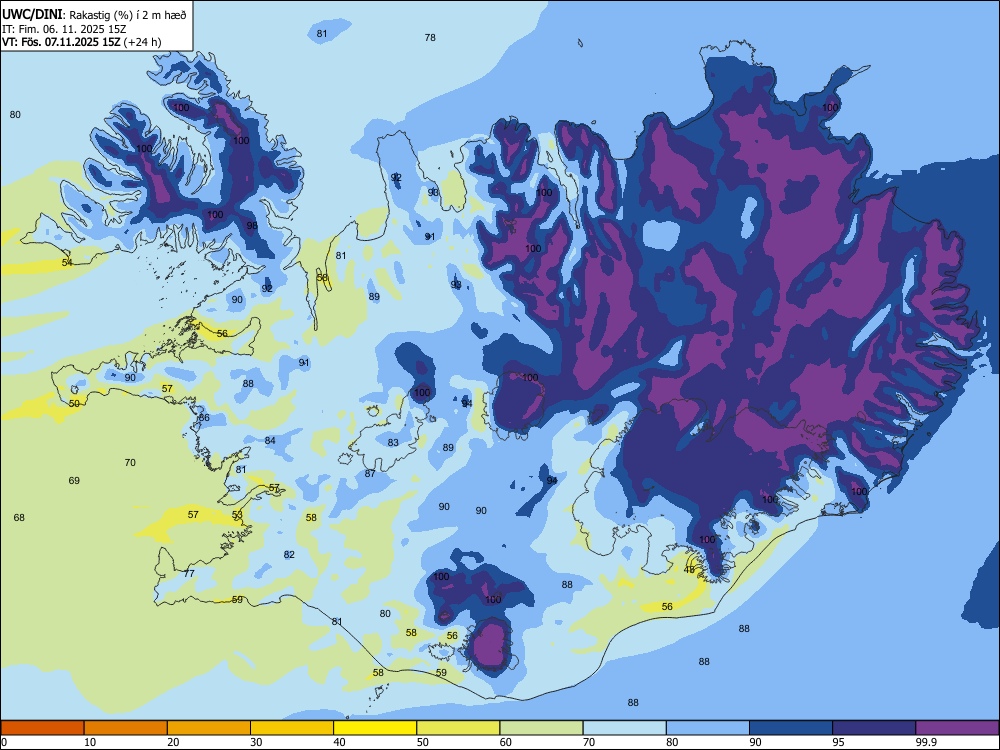Viewport: 1000px width, 750px height.
Task: Pick the pale yellow 50–60 legend swatch
Action: click(x=458, y=728)
